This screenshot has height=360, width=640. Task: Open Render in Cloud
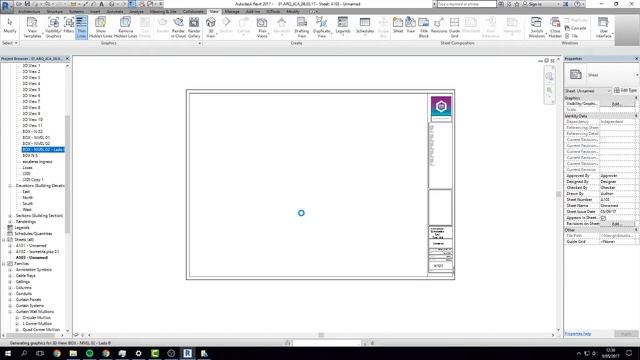tap(178, 27)
